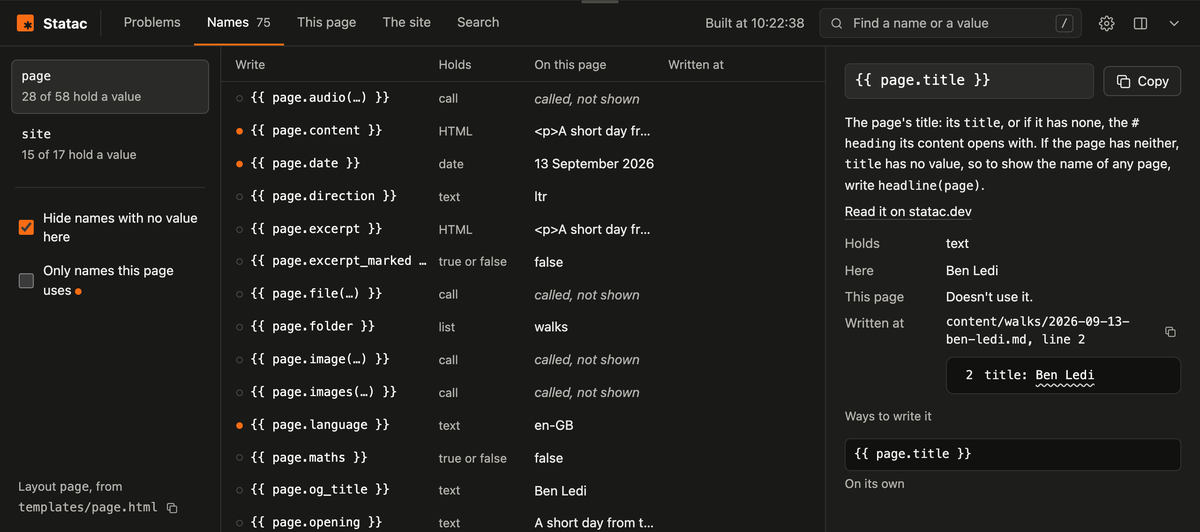Click the 13 September 2026 value
This screenshot has width=1200, height=532.
click(x=594, y=163)
